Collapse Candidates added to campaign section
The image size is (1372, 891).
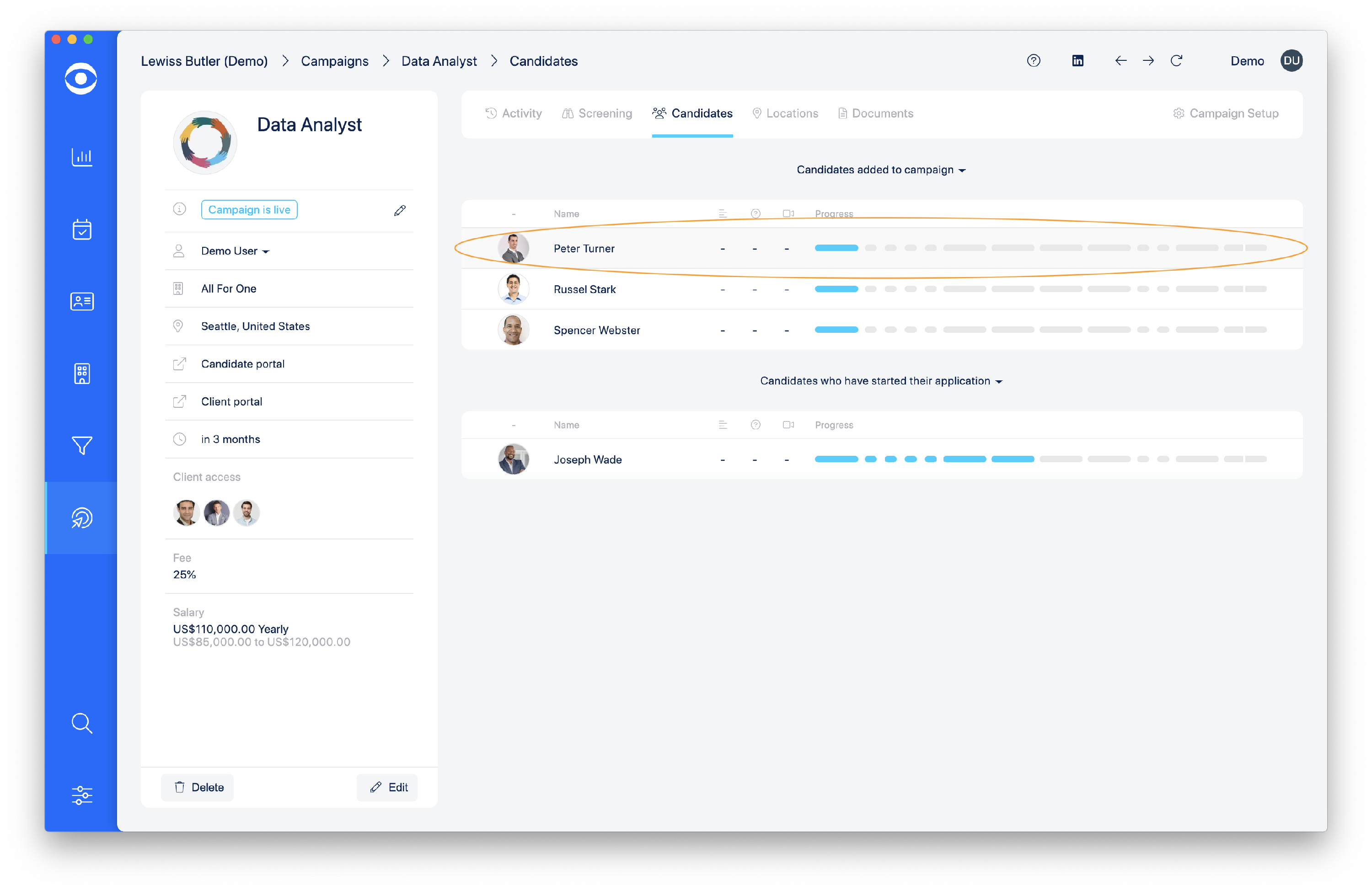pyautogui.click(x=880, y=170)
